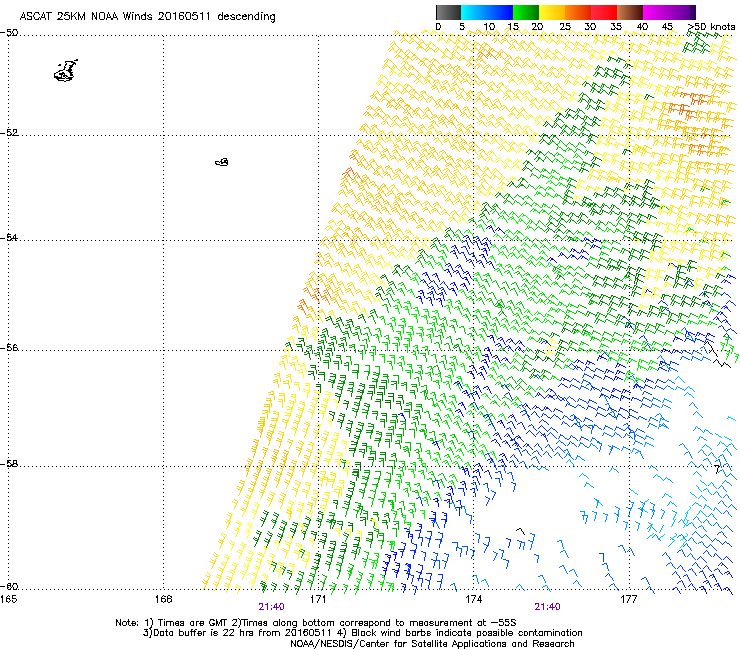Click the green 15-20 knots legend swatch
740x650 pixels.
click(x=526, y=12)
